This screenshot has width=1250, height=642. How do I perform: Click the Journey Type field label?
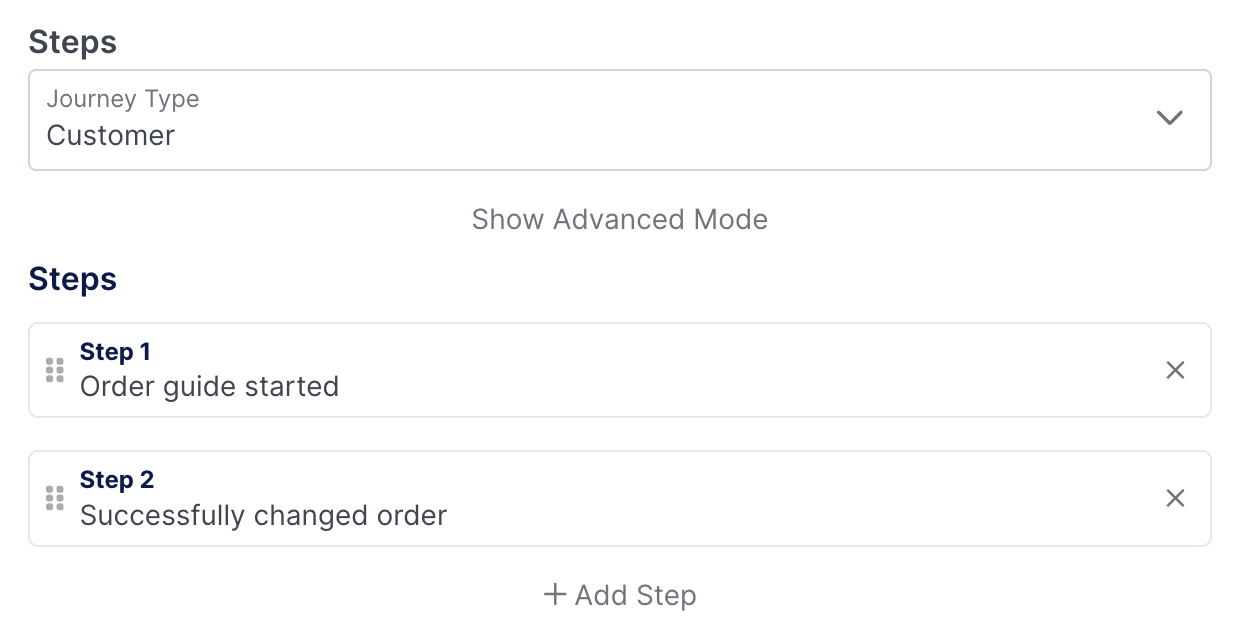[123, 99]
